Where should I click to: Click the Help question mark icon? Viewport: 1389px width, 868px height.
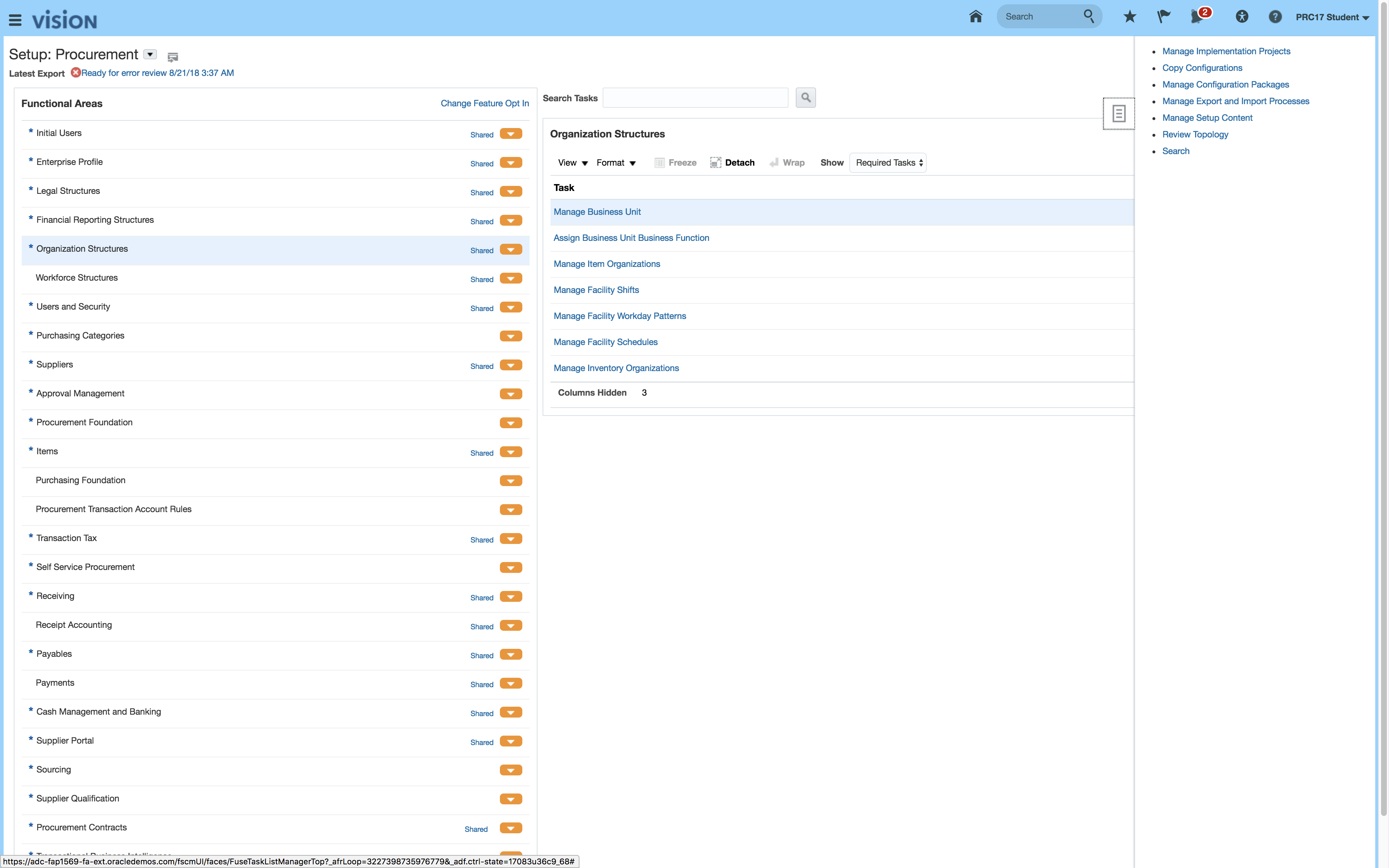(1275, 17)
